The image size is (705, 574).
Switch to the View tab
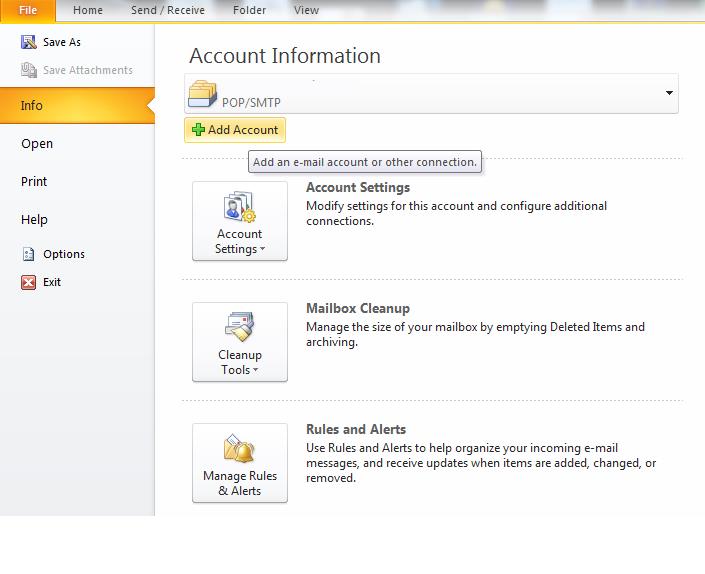coord(306,10)
